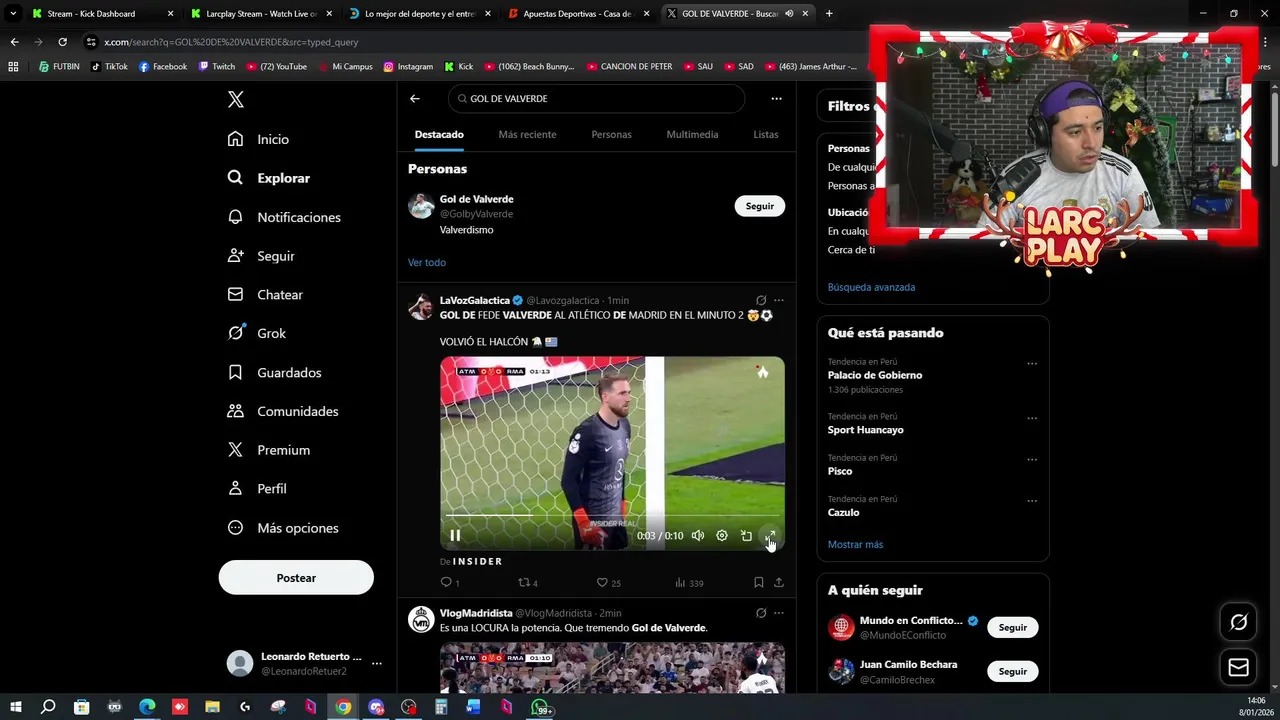Viewport: 1280px width, 720px height.
Task: Click Ver todo link under Personas
Action: [427, 262]
